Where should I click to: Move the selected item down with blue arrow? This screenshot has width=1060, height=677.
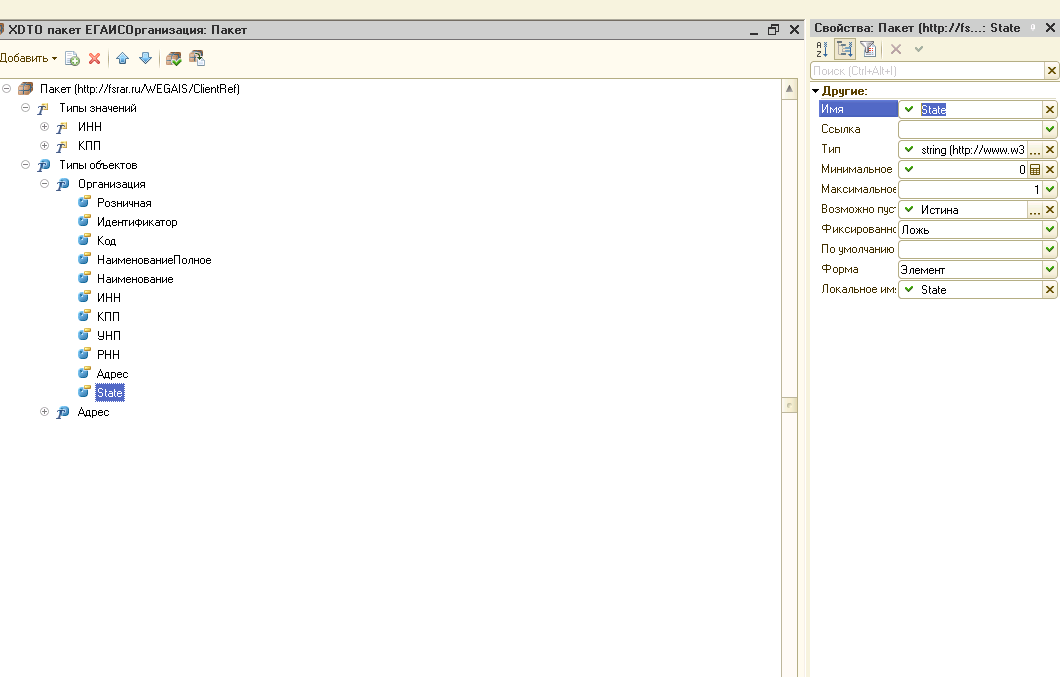pyautogui.click(x=145, y=59)
